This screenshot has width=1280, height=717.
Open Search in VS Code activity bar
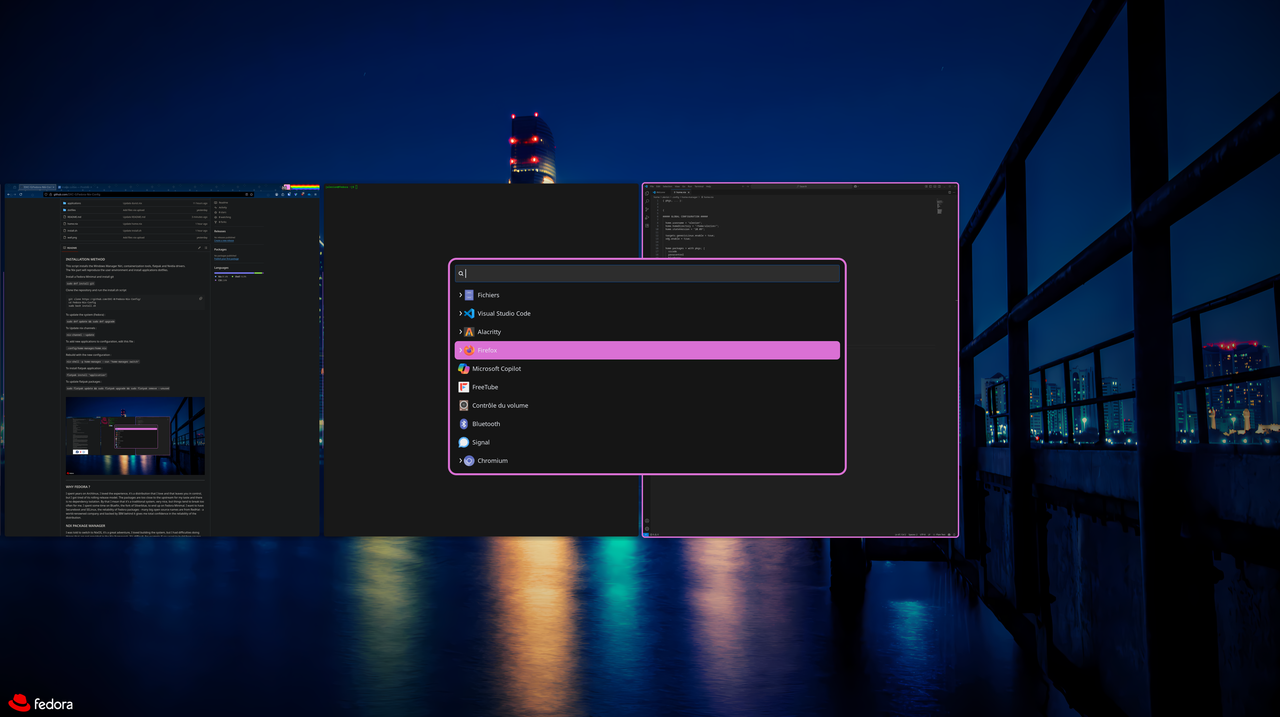click(x=647, y=201)
